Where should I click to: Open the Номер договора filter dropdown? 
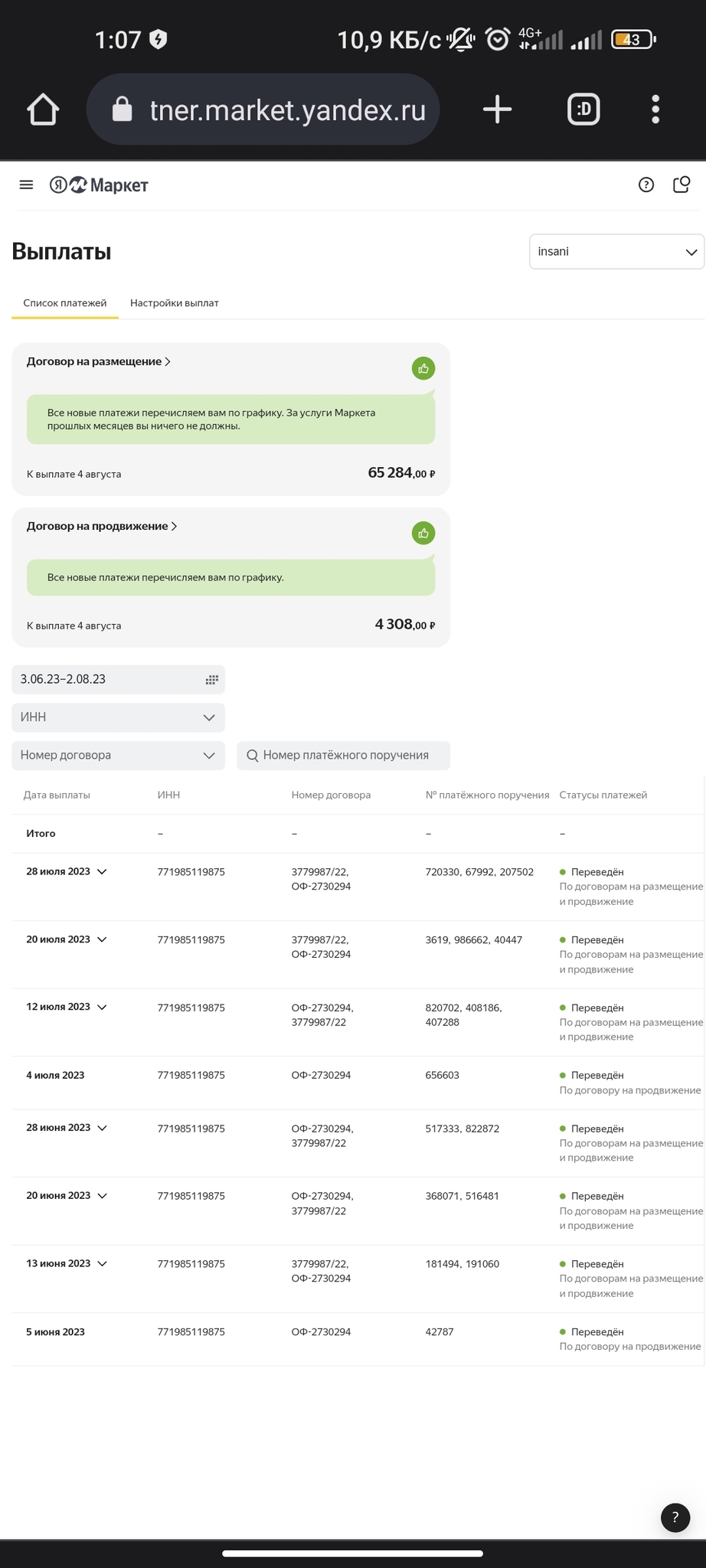tap(118, 755)
